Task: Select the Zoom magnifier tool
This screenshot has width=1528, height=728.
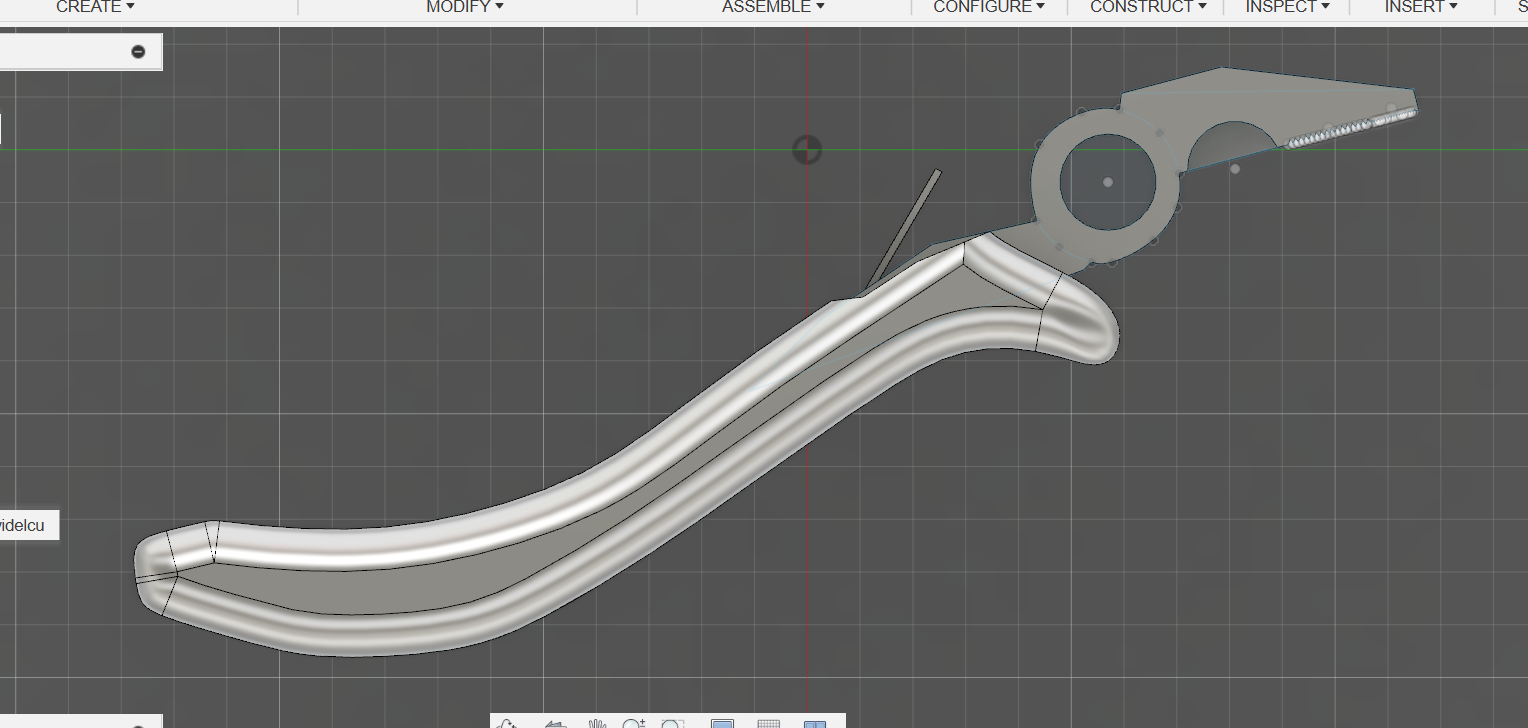Action: [x=633, y=723]
